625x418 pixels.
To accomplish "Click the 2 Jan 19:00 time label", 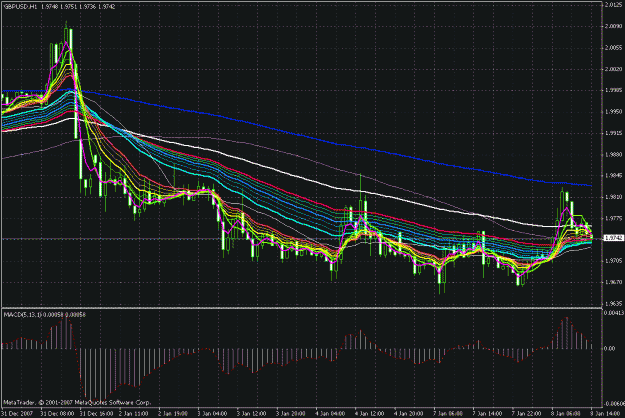I will (173, 414).
